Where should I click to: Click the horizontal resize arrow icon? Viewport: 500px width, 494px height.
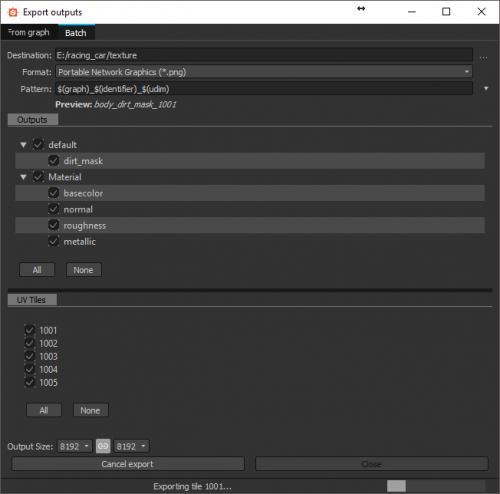tap(361, 9)
